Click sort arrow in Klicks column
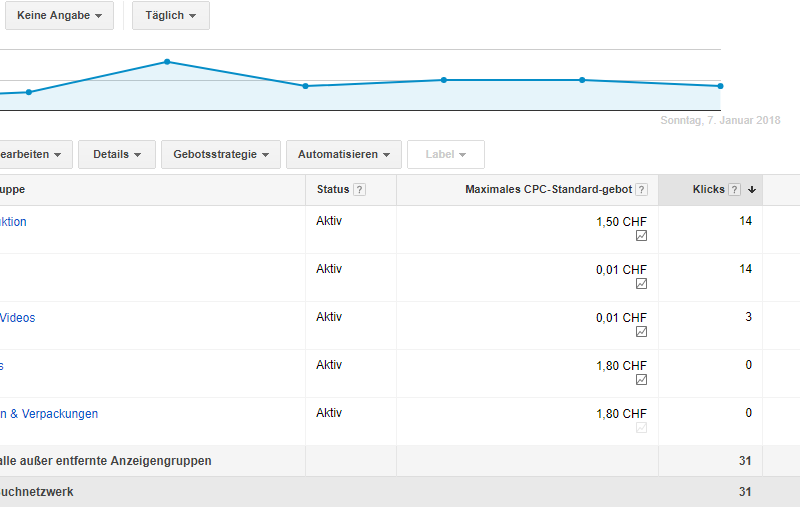 click(752, 190)
